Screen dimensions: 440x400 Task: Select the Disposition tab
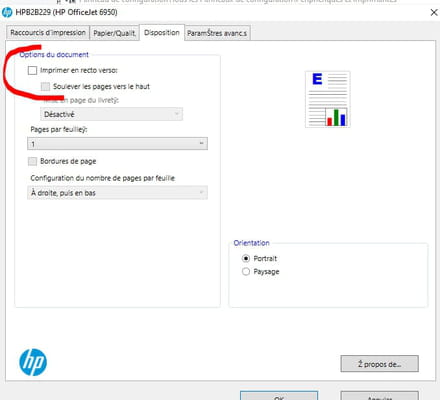point(162,32)
